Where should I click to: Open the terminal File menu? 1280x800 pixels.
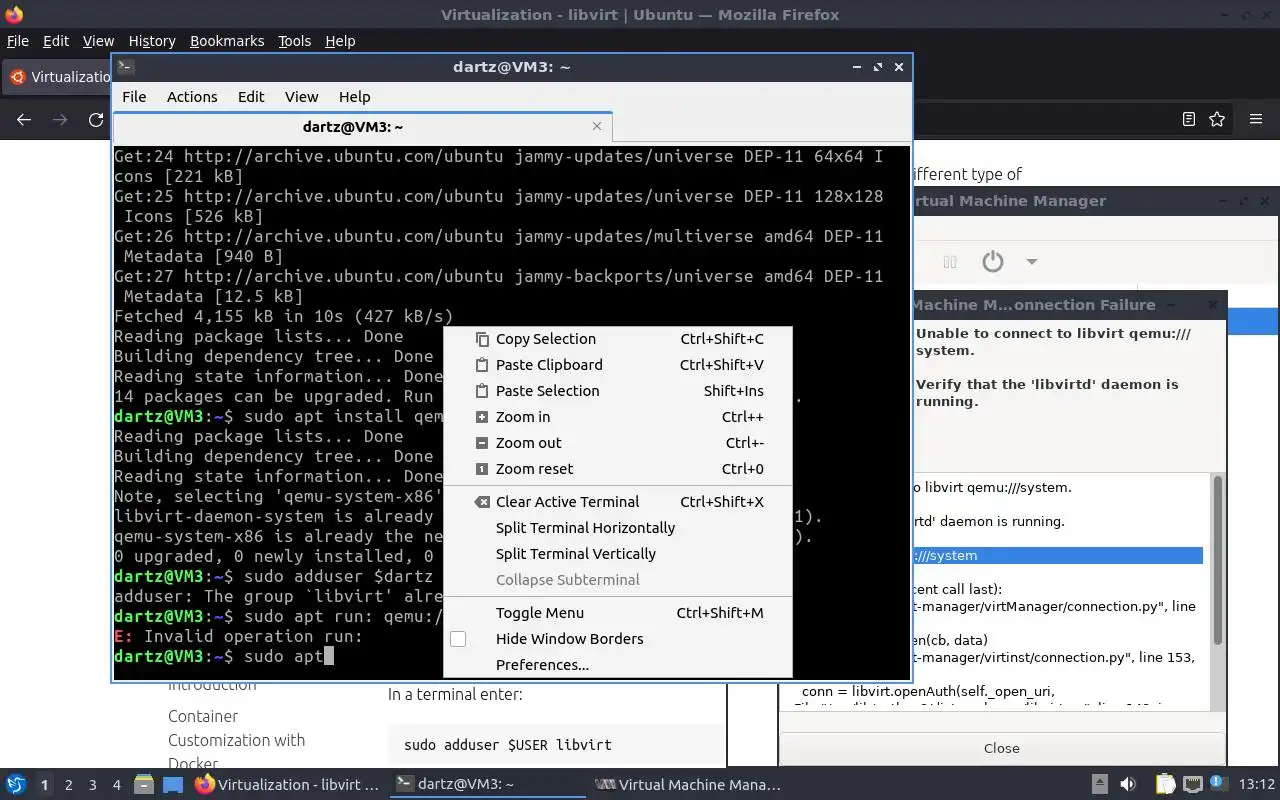point(134,97)
